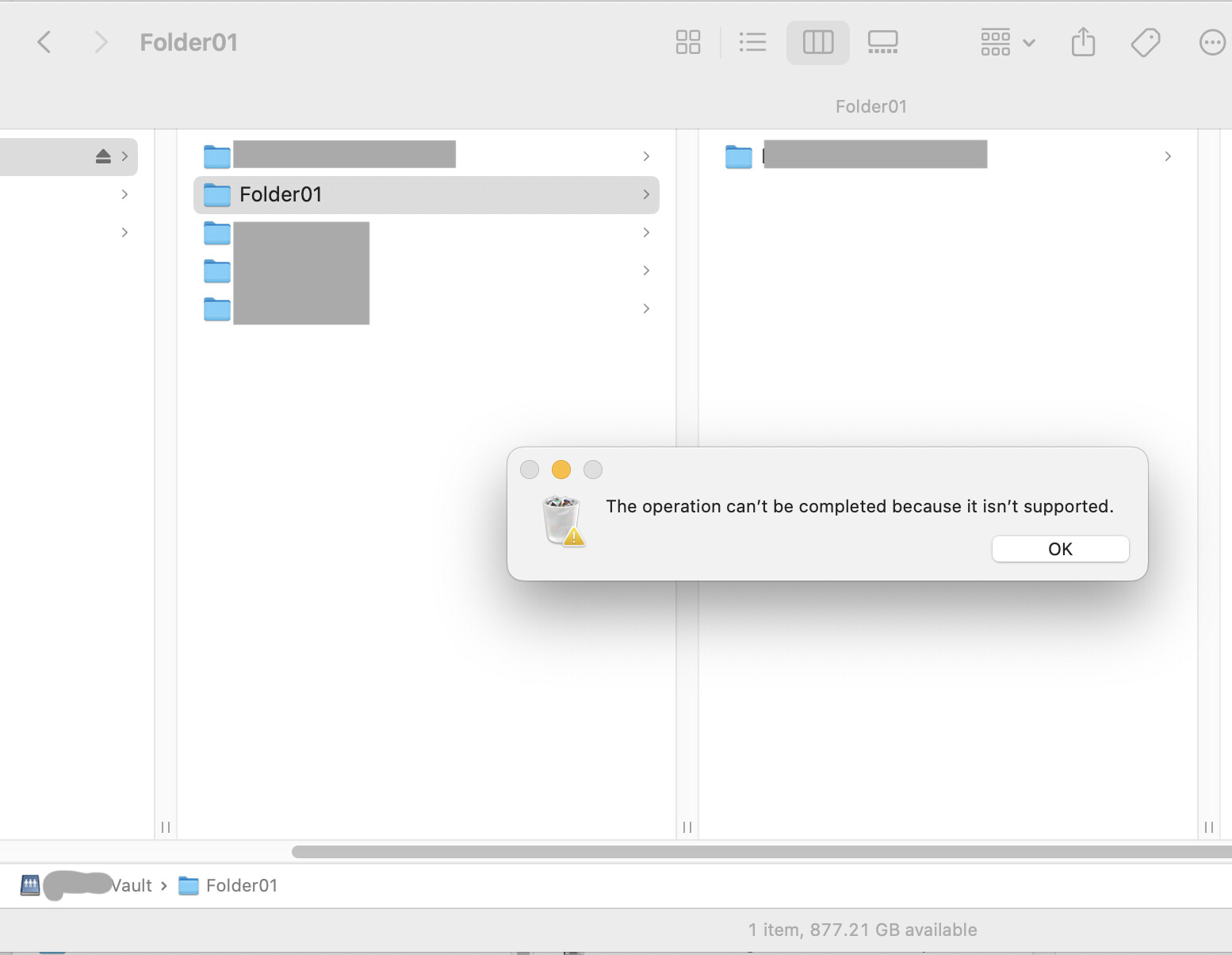The width and height of the screenshot is (1232, 955).
Task: Click OK in the error dialog
Action: pyautogui.click(x=1060, y=549)
